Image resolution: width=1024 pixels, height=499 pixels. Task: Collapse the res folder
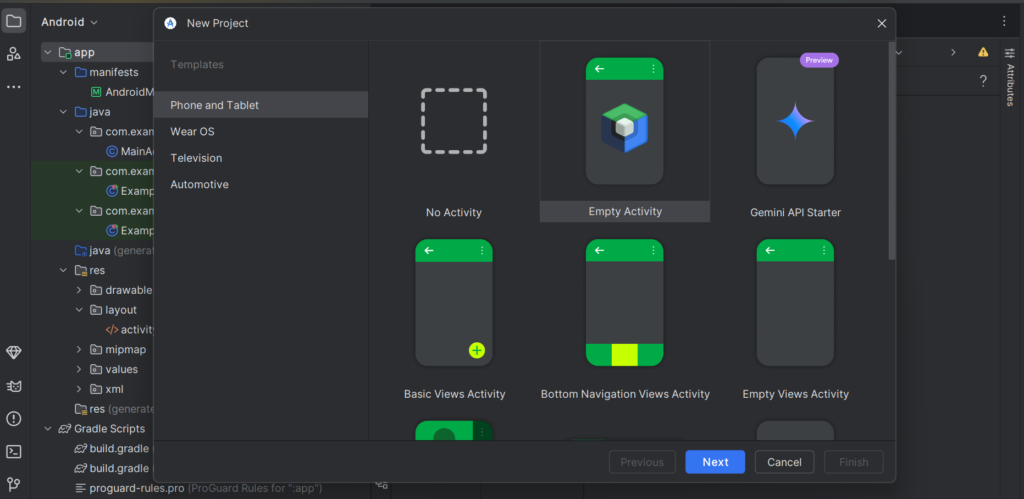(x=63, y=270)
